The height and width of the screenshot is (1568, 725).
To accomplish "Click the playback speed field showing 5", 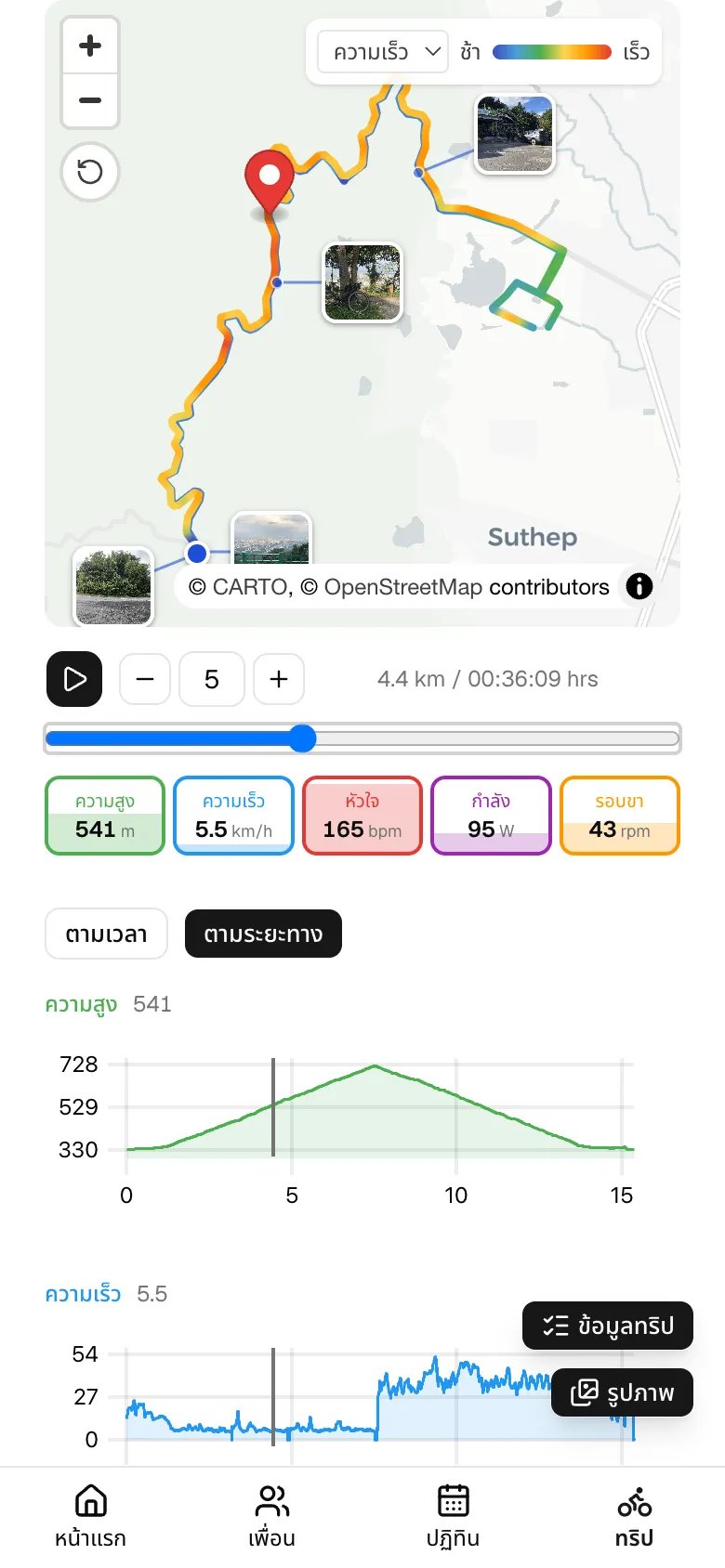I will pyautogui.click(x=212, y=679).
